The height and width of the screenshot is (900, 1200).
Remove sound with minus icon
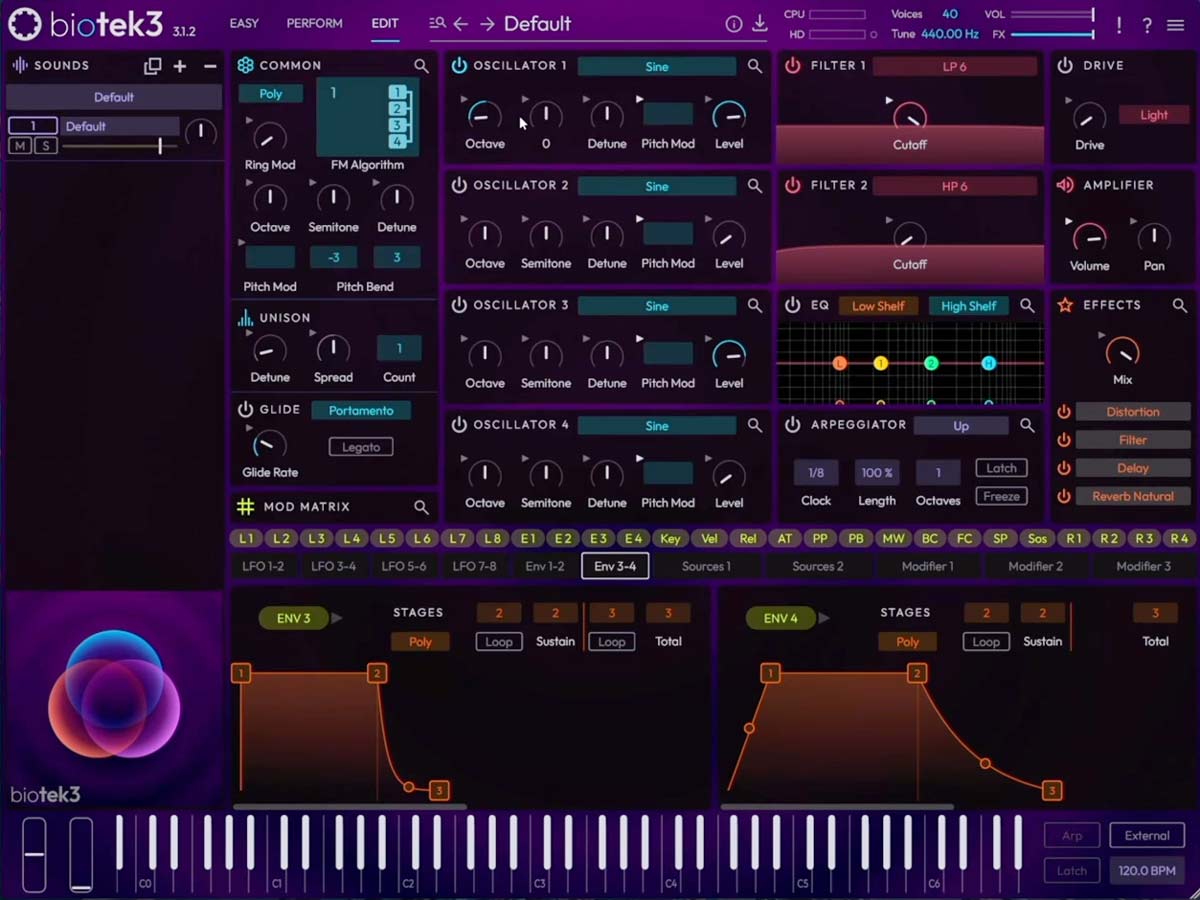tap(210, 66)
